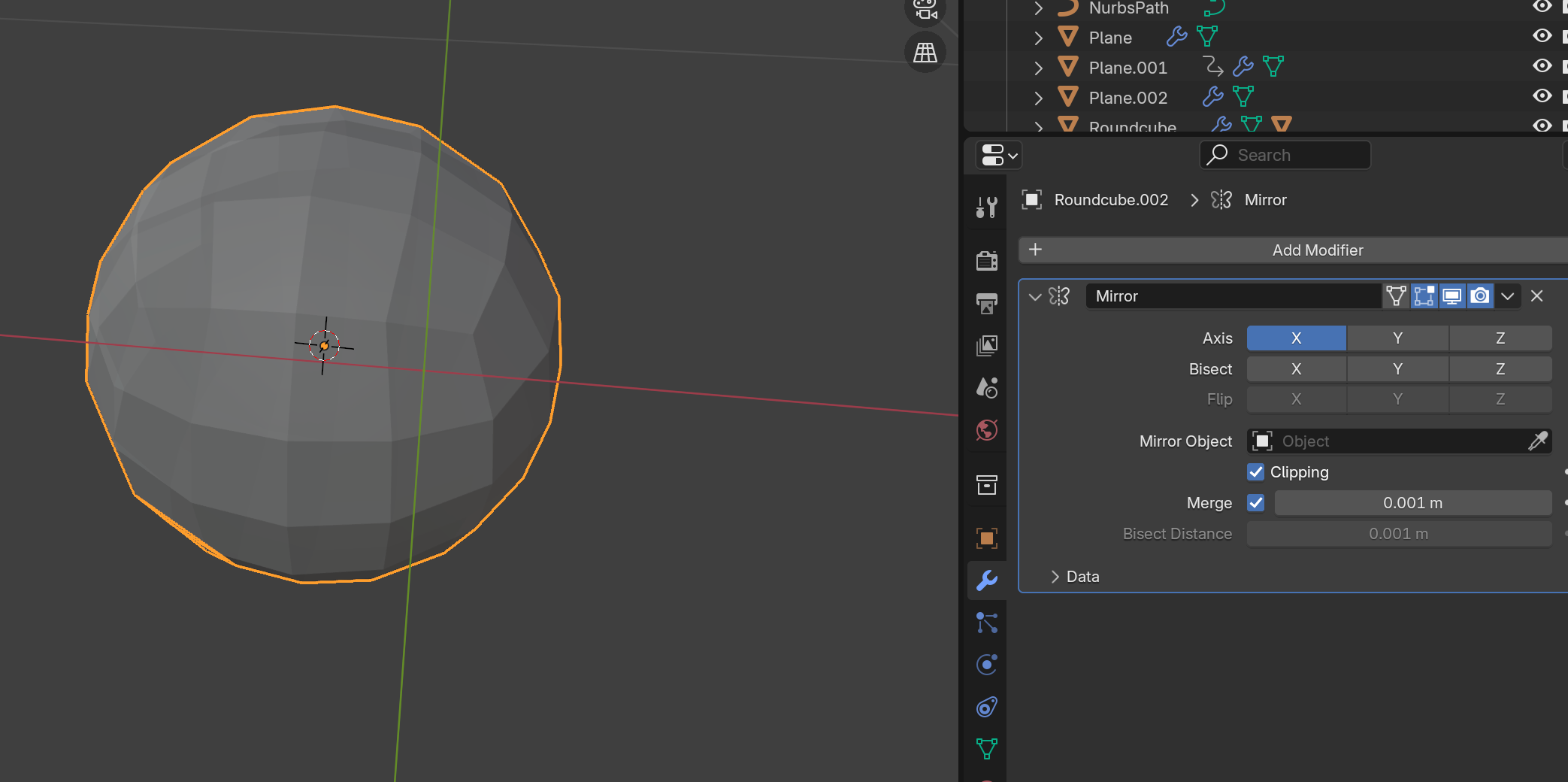This screenshot has height=782, width=1568.
Task: Toggle Mirror modifier in Edit Mode
Action: (x=1424, y=296)
